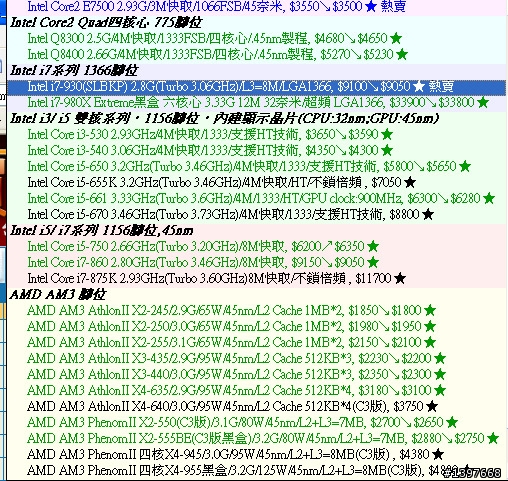508x481 pixels.
Task: Click blue star on E7500 row
Action: click(x=371, y=6)
